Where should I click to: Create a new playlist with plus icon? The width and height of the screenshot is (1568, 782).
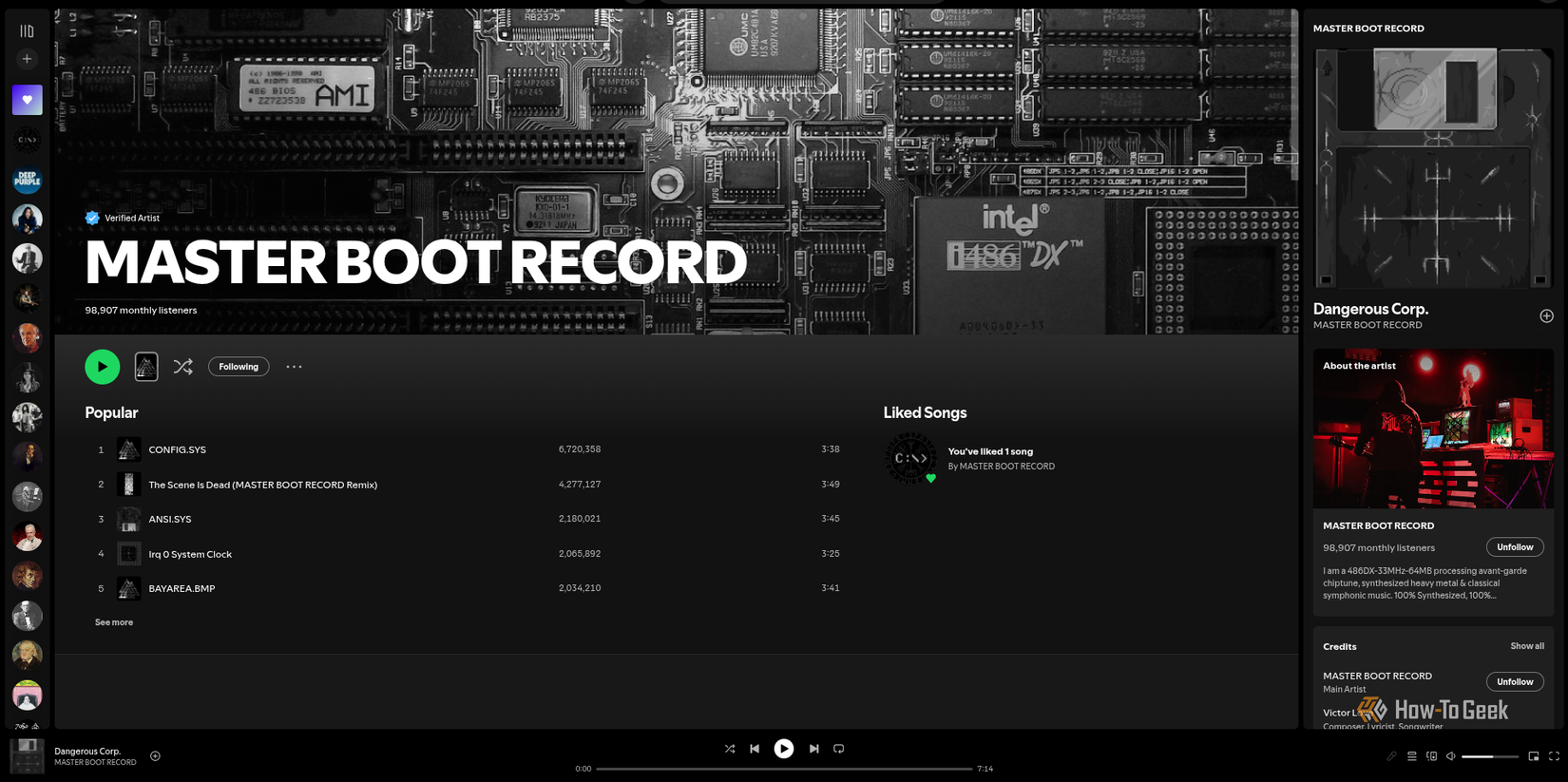27,59
